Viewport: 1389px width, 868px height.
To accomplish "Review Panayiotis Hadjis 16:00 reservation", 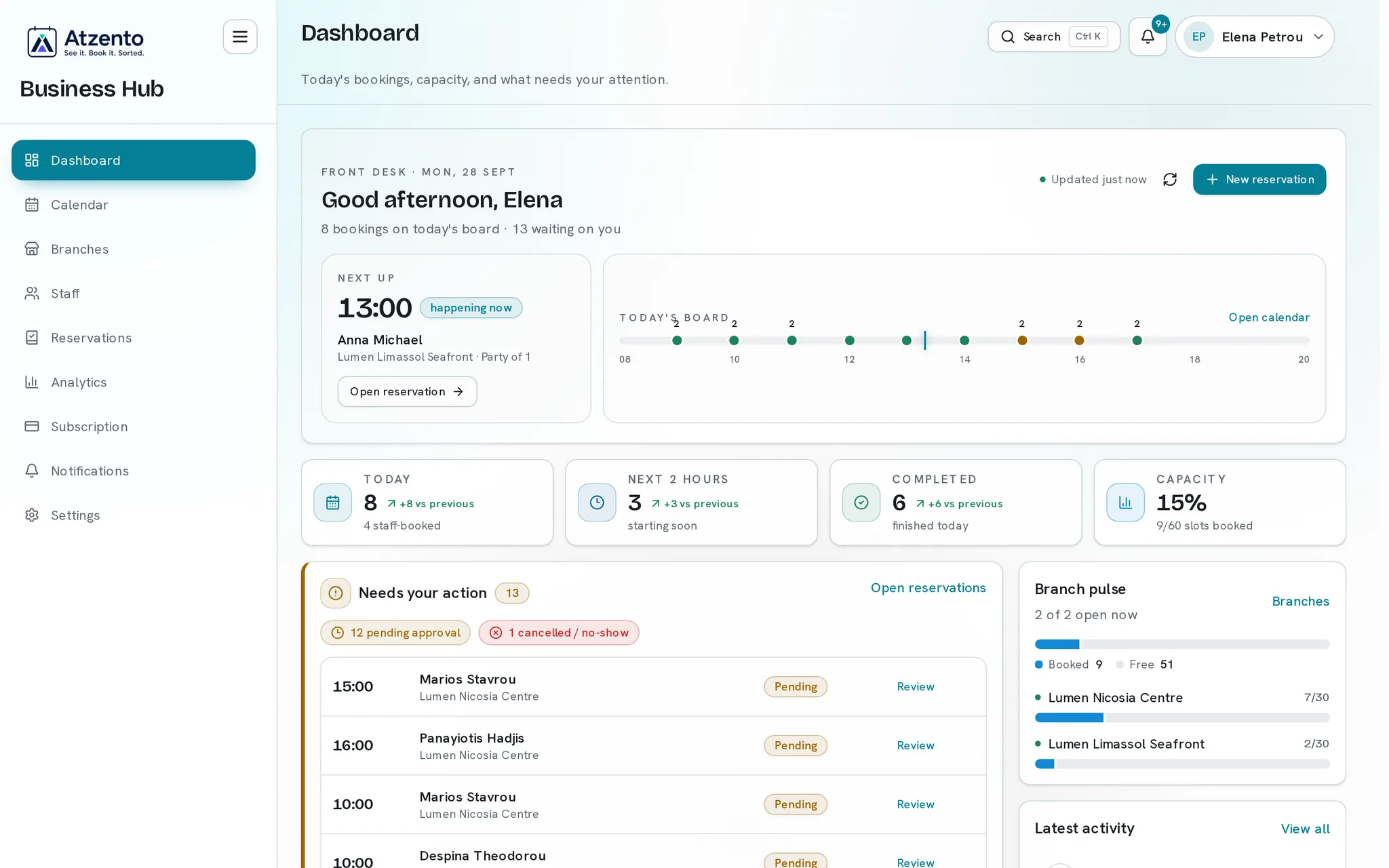I will 916,746.
